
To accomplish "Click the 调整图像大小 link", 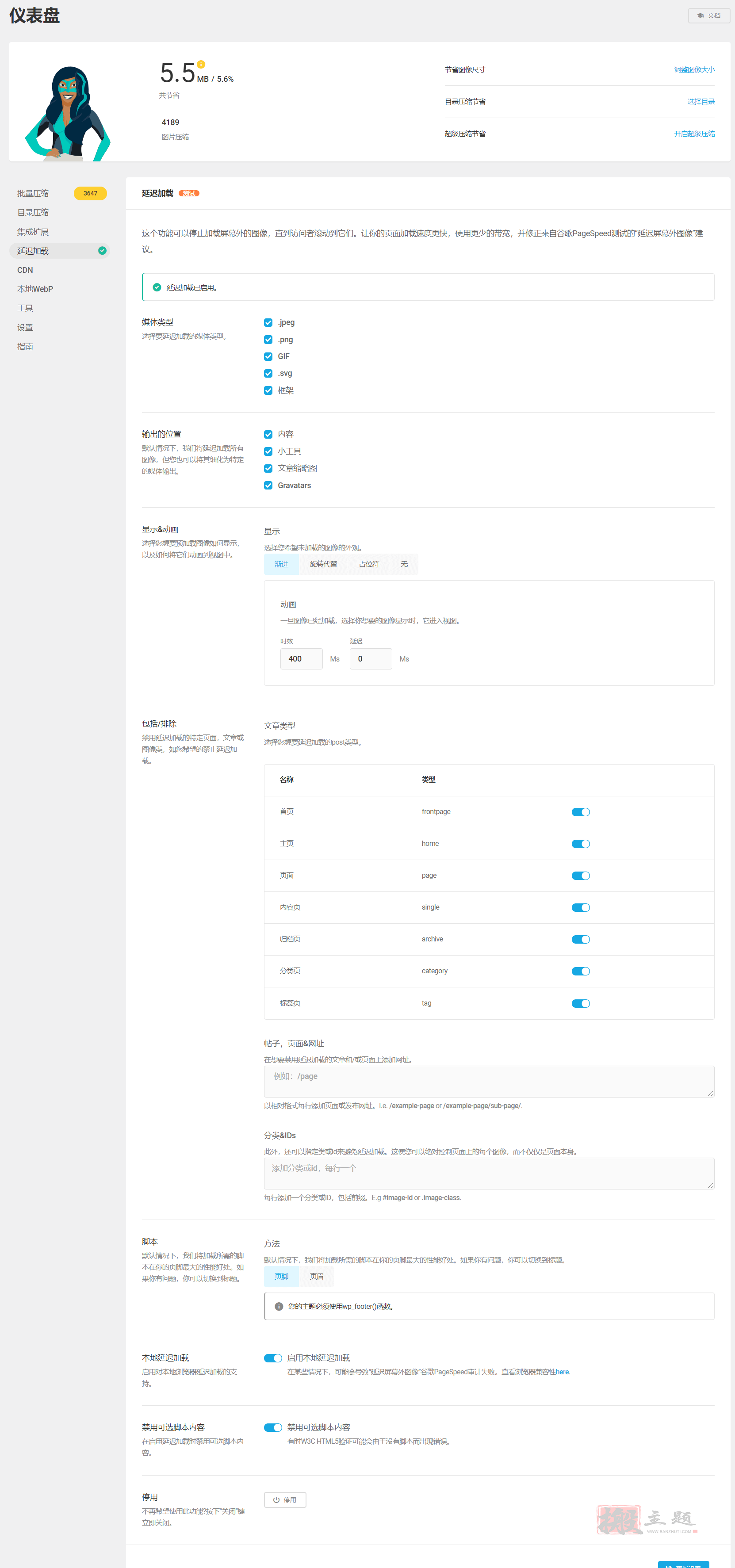I will (694, 70).
